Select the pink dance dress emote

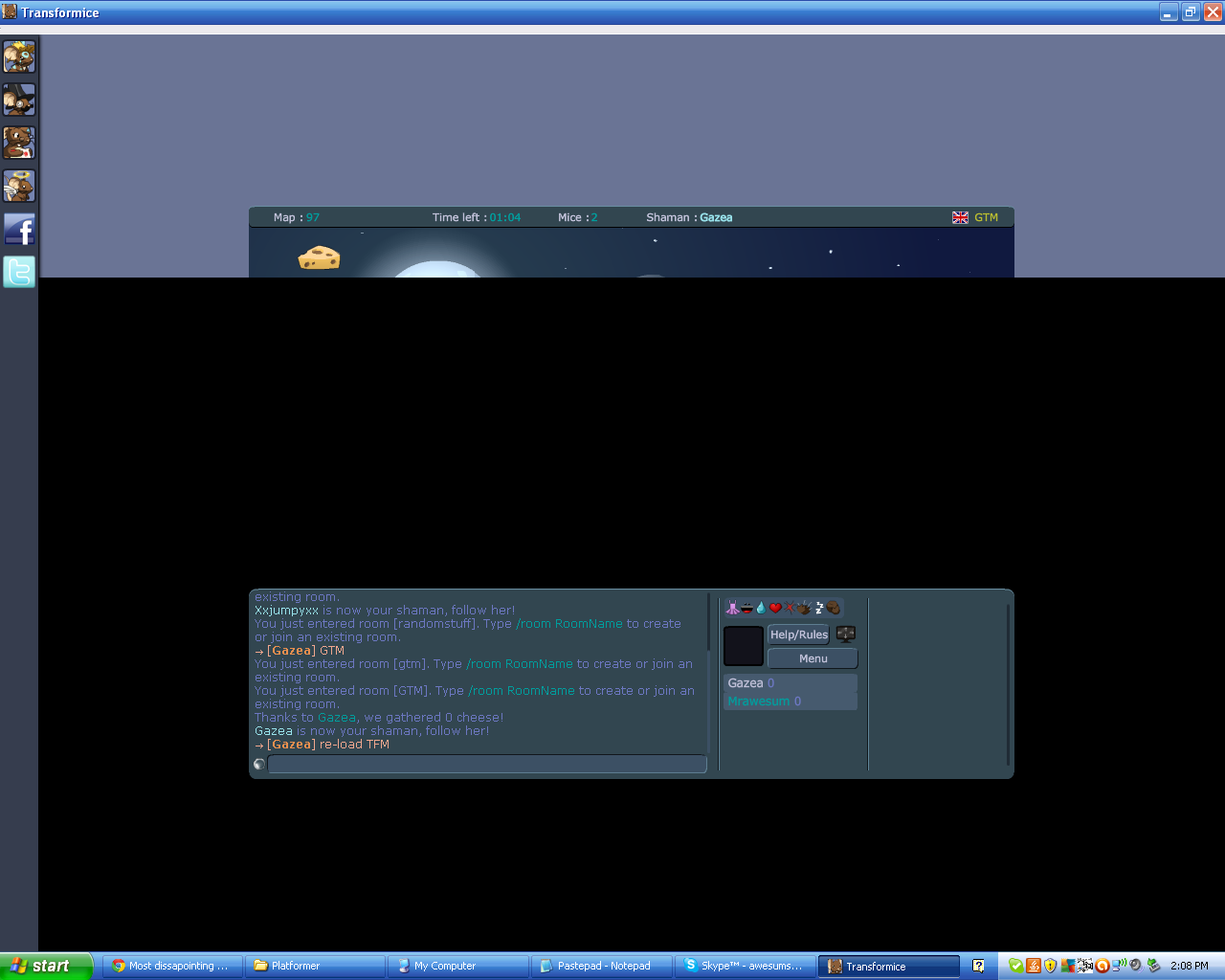point(732,608)
